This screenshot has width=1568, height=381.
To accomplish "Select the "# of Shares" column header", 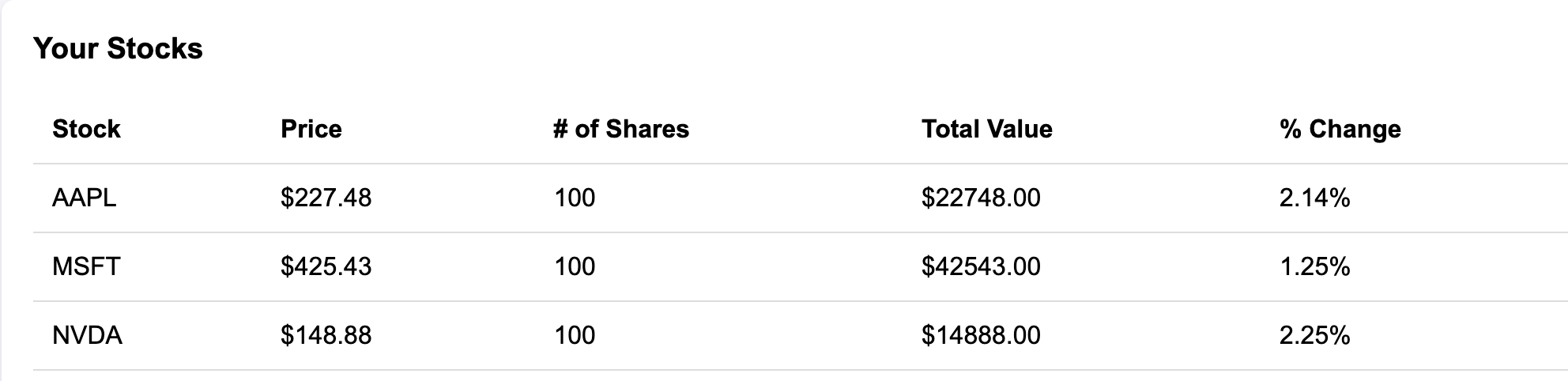I will click(x=621, y=129).
